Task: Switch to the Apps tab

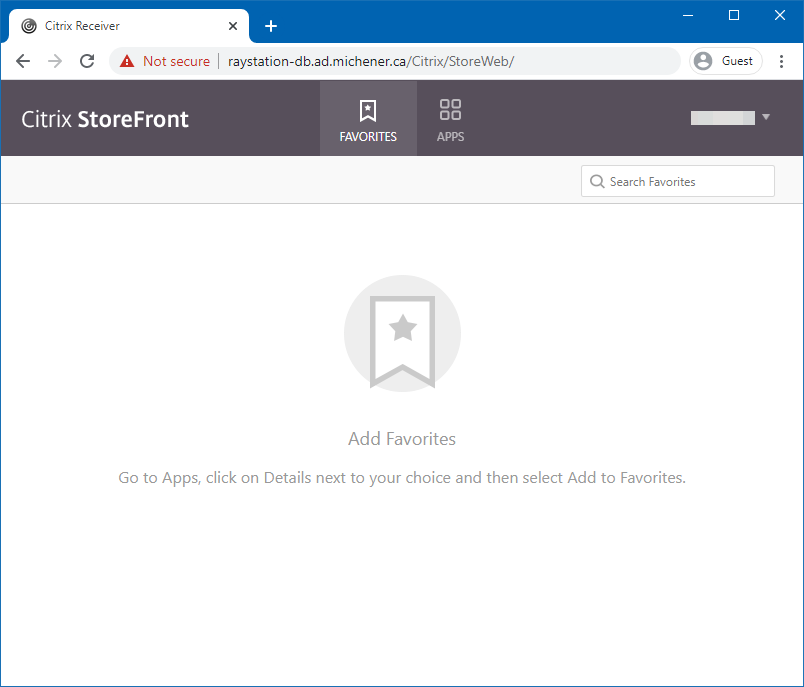Action: pos(450,118)
